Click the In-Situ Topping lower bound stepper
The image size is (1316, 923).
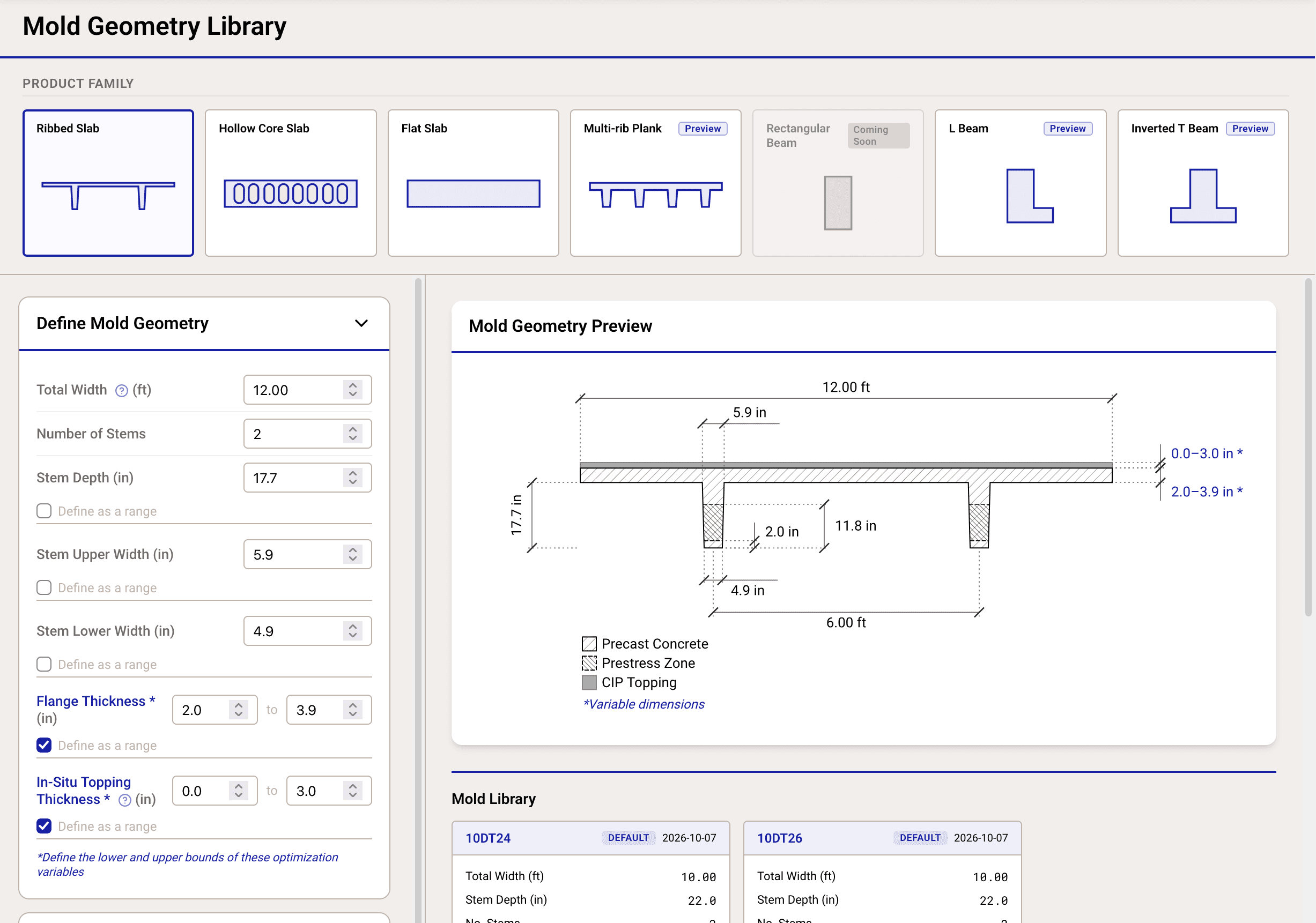[x=239, y=791]
